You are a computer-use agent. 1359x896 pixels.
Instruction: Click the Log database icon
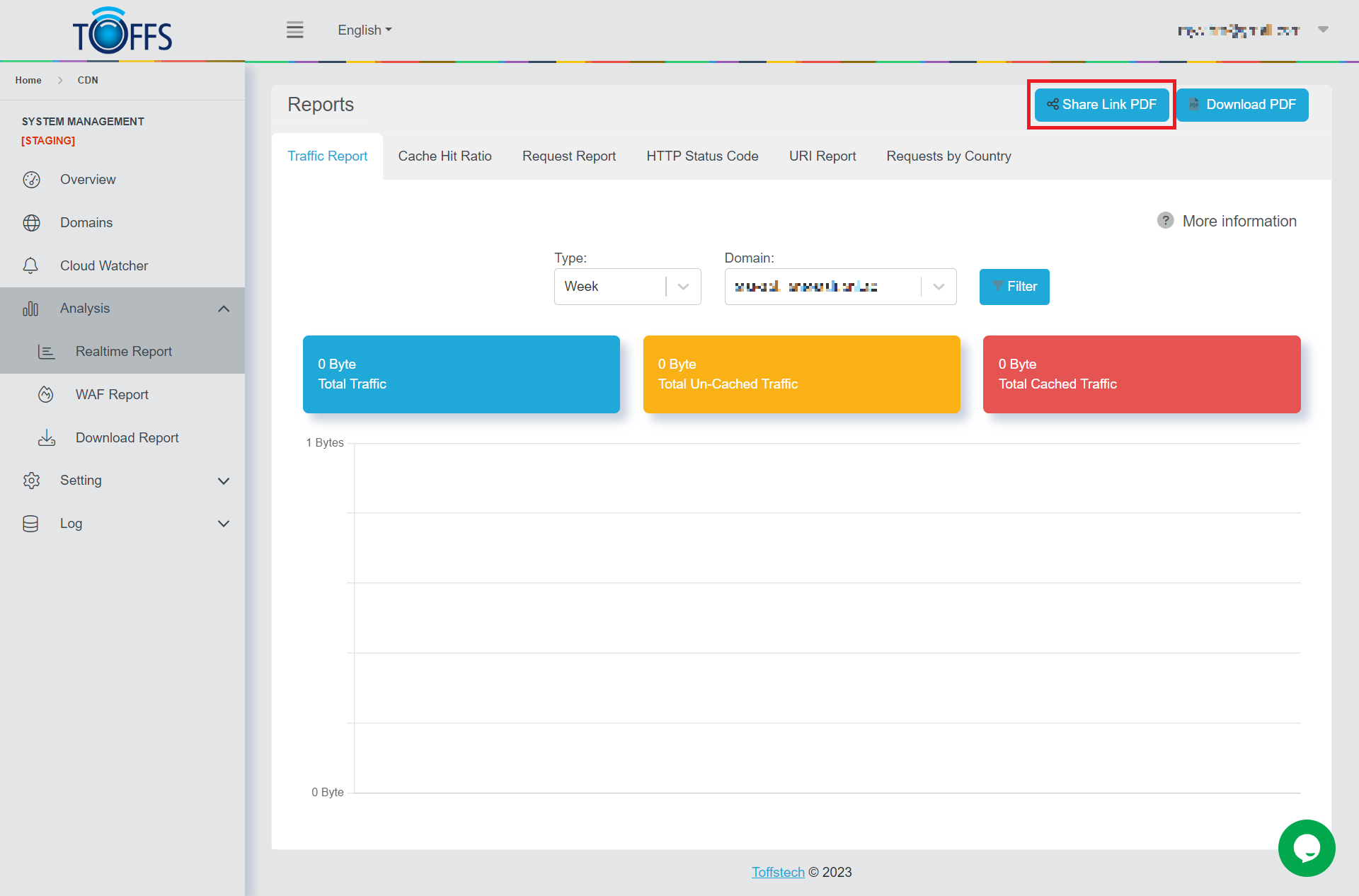(30, 524)
